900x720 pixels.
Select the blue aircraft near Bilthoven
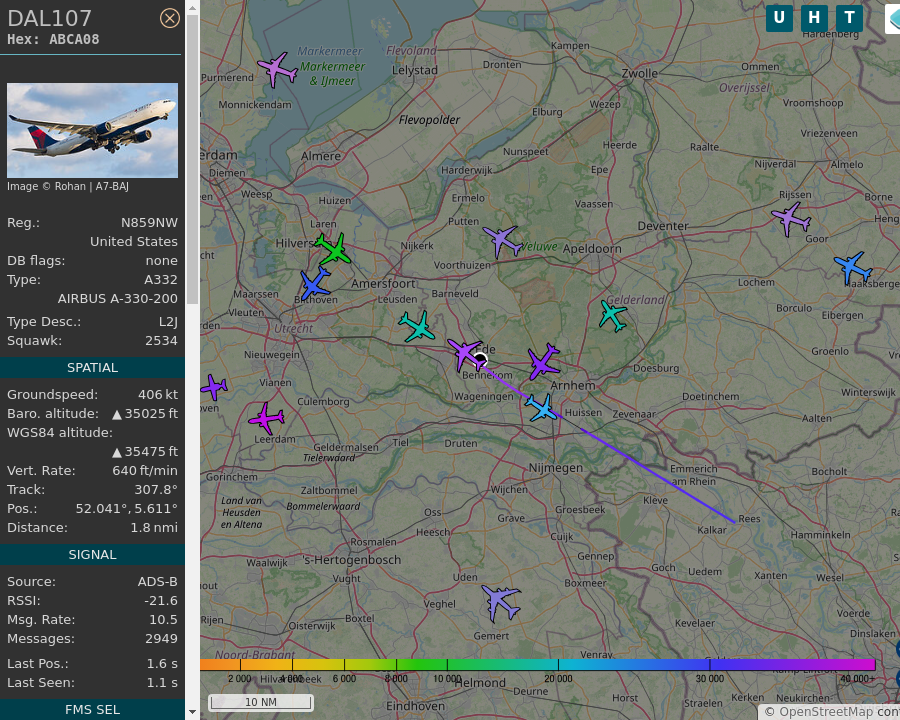pos(315,282)
